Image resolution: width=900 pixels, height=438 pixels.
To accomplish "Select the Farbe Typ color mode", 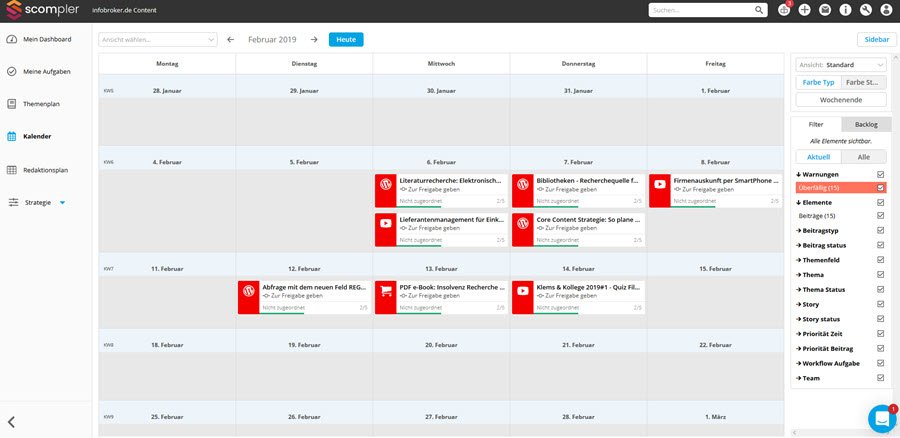I will click(818, 82).
